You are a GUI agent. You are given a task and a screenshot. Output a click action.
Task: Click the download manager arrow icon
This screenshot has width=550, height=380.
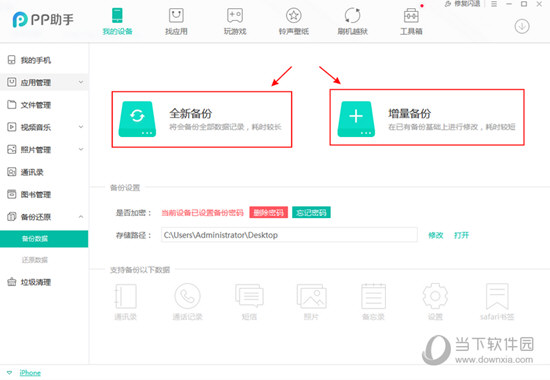pos(522,26)
